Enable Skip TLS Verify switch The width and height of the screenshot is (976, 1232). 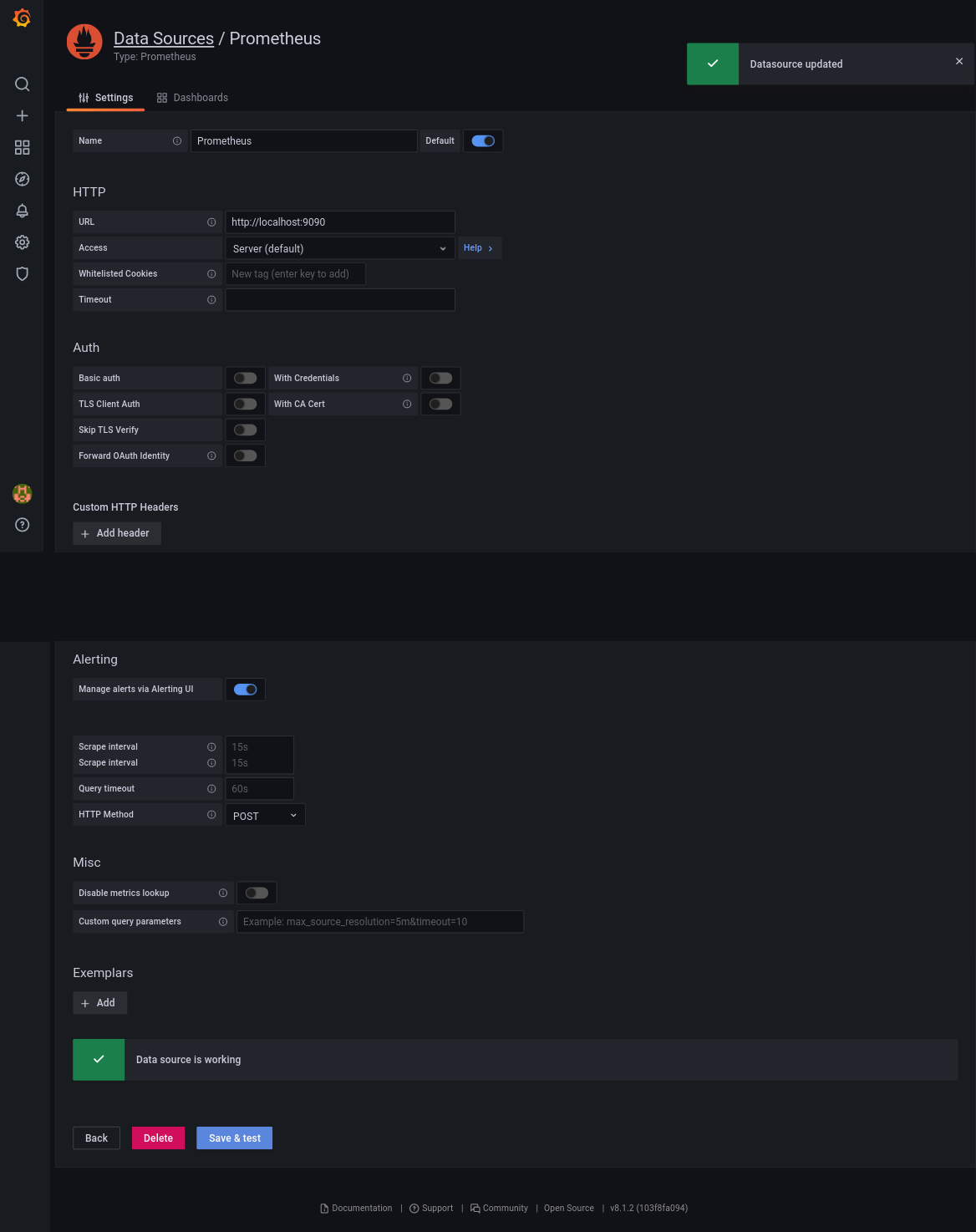coord(246,430)
